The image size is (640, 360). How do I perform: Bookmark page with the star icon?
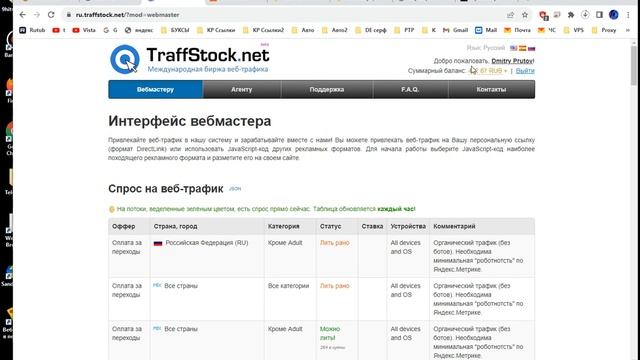tap(525, 15)
